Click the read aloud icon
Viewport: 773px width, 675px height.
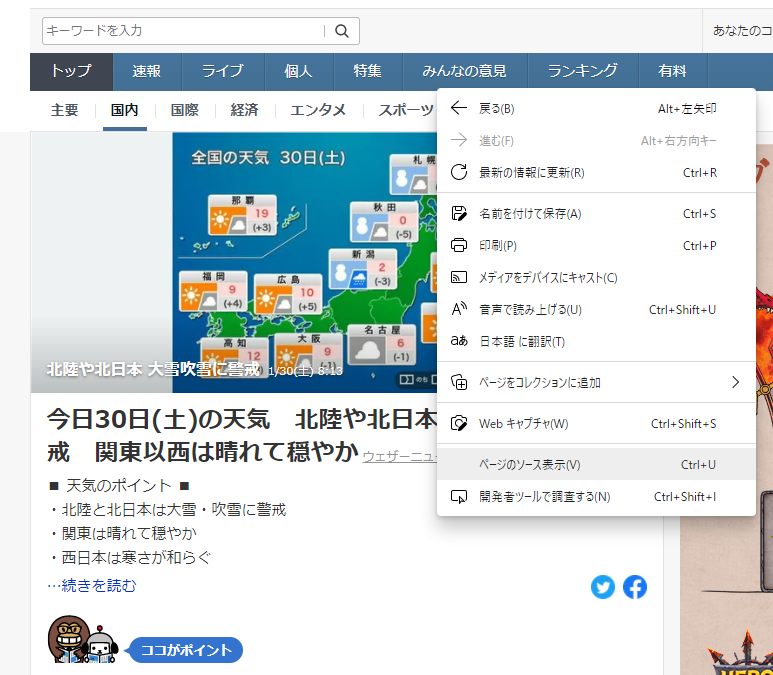point(459,309)
